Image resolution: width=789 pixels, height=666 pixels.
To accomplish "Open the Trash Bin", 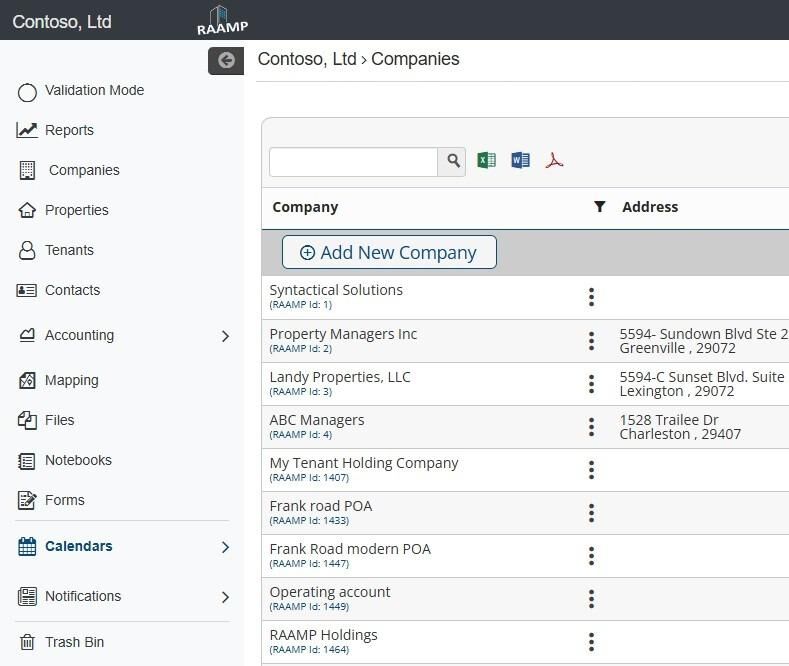I will [74, 642].
